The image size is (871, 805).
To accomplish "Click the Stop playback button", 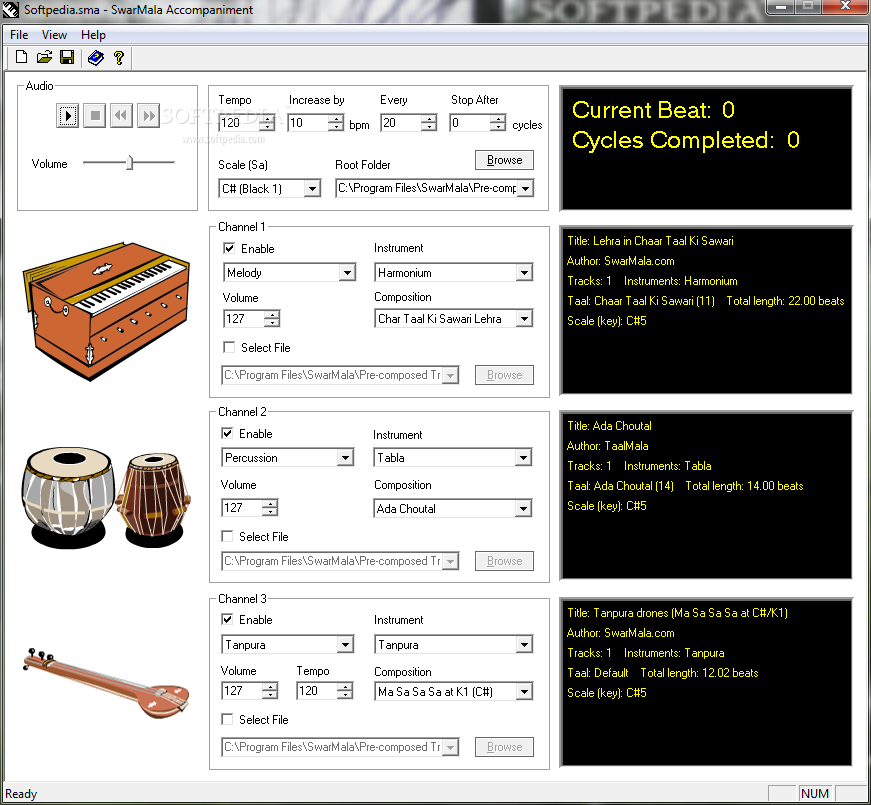I will point(94,116).
